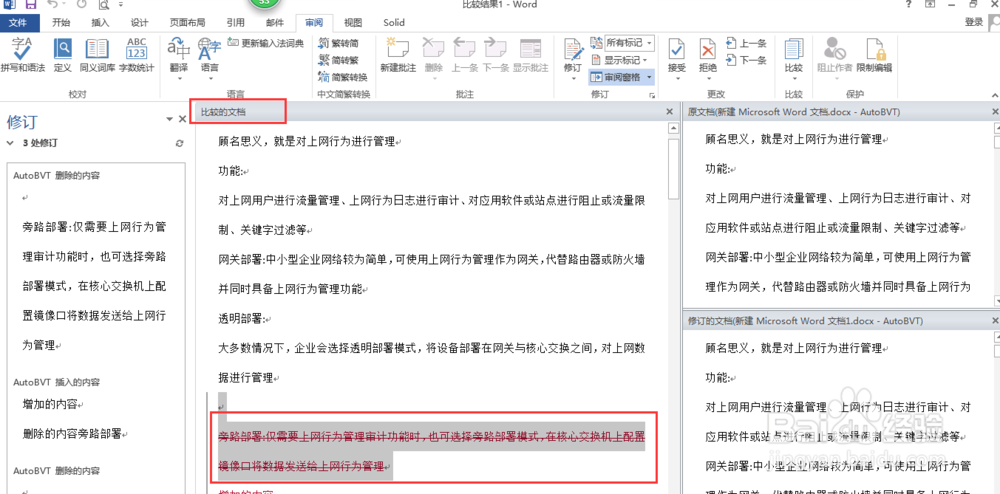Switch to the 设计 (Design) tab

point(140,22)
